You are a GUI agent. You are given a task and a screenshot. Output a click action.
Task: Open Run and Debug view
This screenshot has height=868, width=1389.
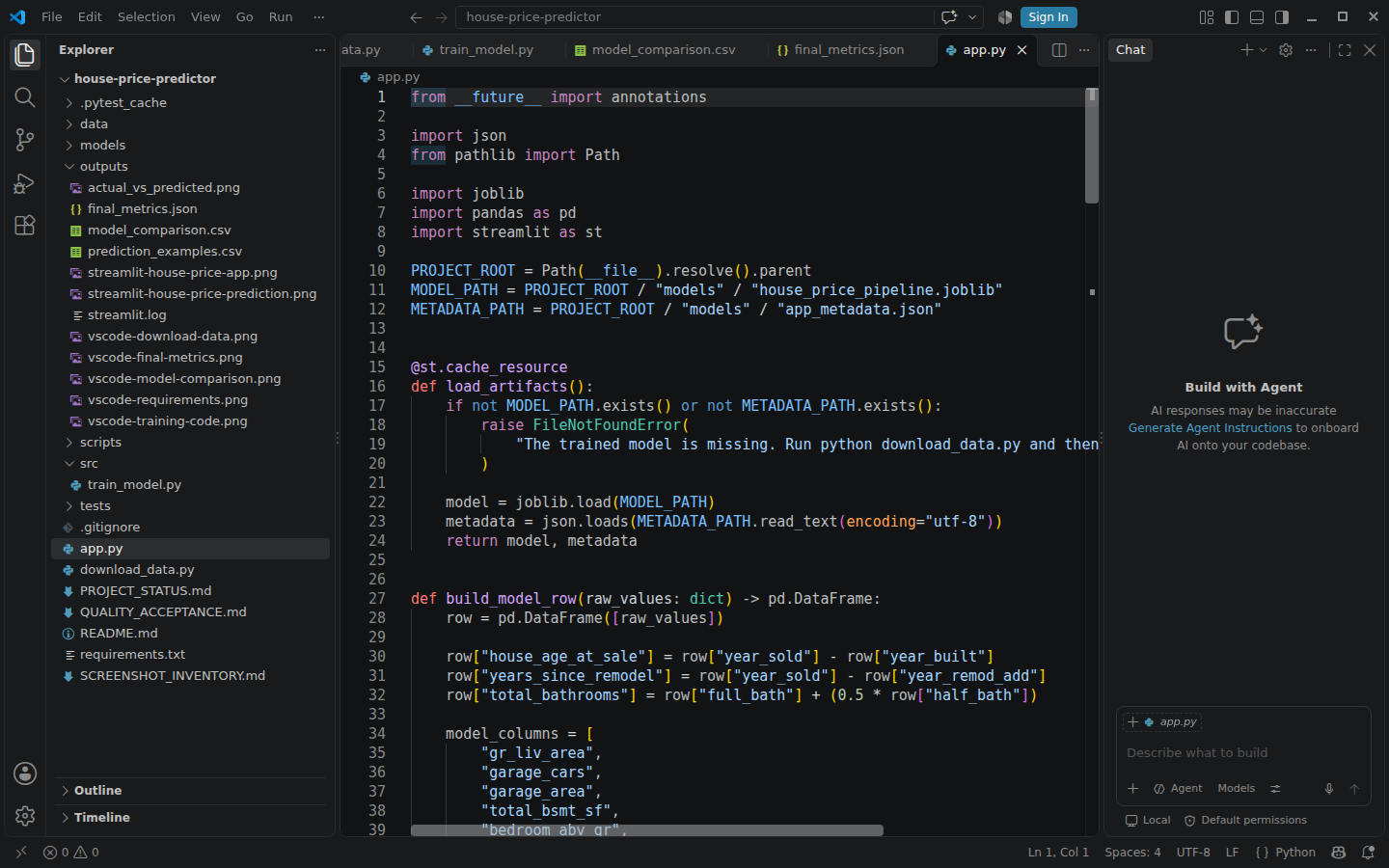[25, 182]
